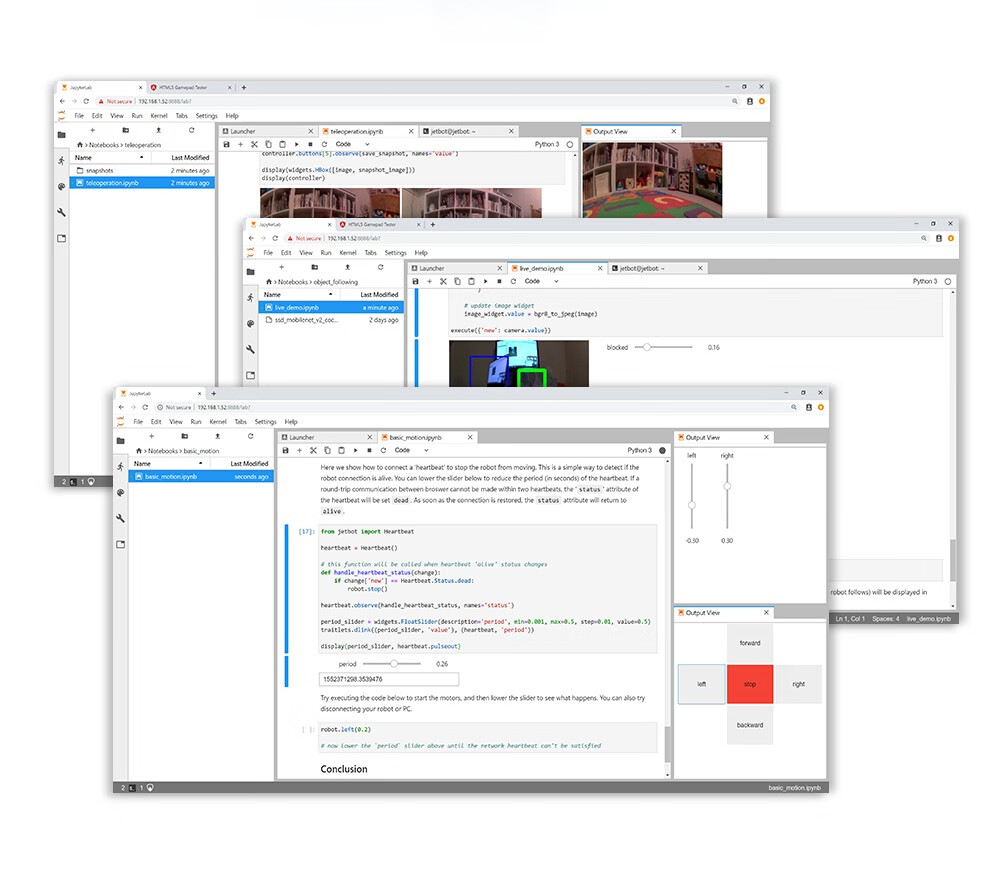Refresh file list in basic_motion file browser
The height and width of the screenshot is (892, 990).
[251, 436]
